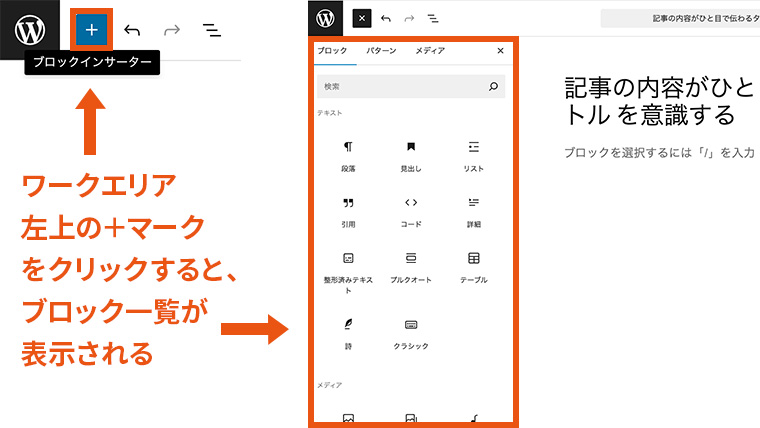Insert the 引用 quote block

coord(348,212)
